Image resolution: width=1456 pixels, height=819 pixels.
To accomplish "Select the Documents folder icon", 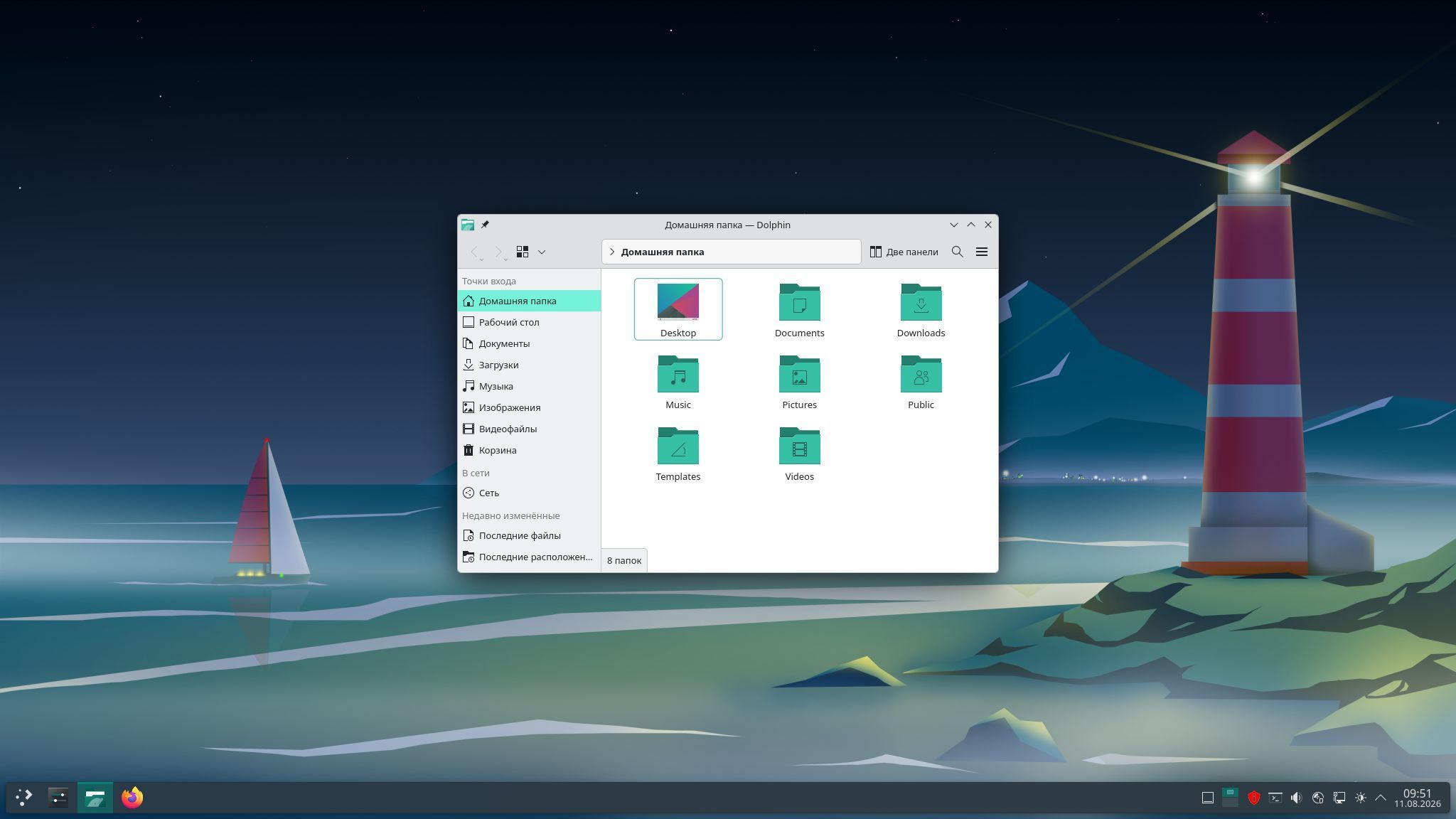I will pos(800,302).
